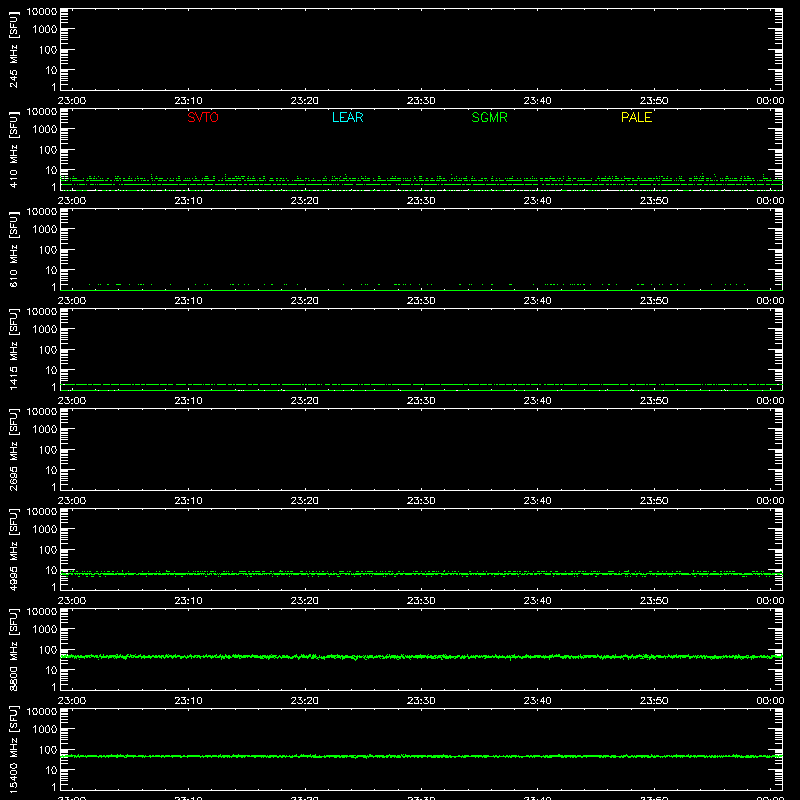Screen dimensions: 800x800
Task: Click the 100 y-axis label on 8800 MHz panel
Action: pos(48,650)
